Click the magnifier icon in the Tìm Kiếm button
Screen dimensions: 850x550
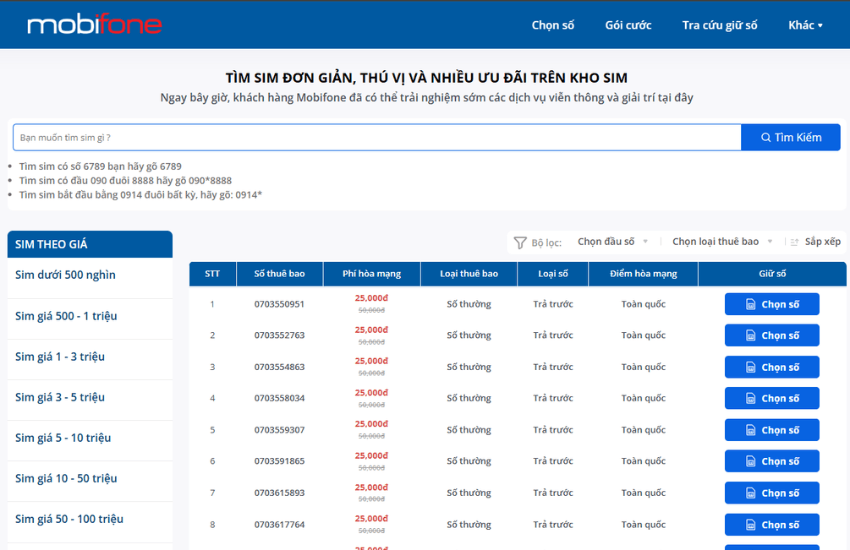[x=765, y=138]
